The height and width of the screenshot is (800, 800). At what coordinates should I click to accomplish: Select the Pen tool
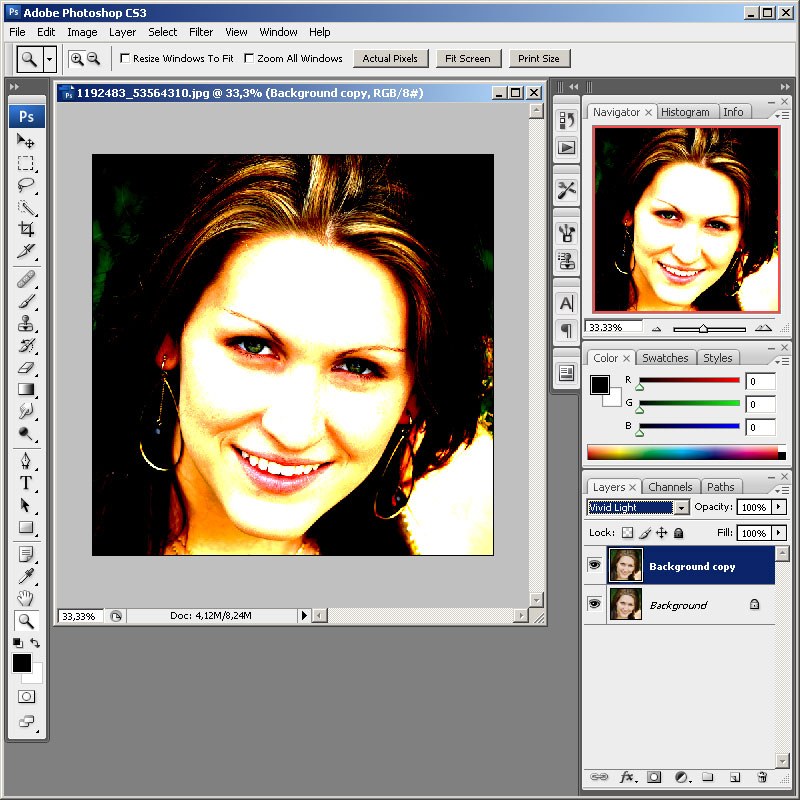click(x=26, y=461)
